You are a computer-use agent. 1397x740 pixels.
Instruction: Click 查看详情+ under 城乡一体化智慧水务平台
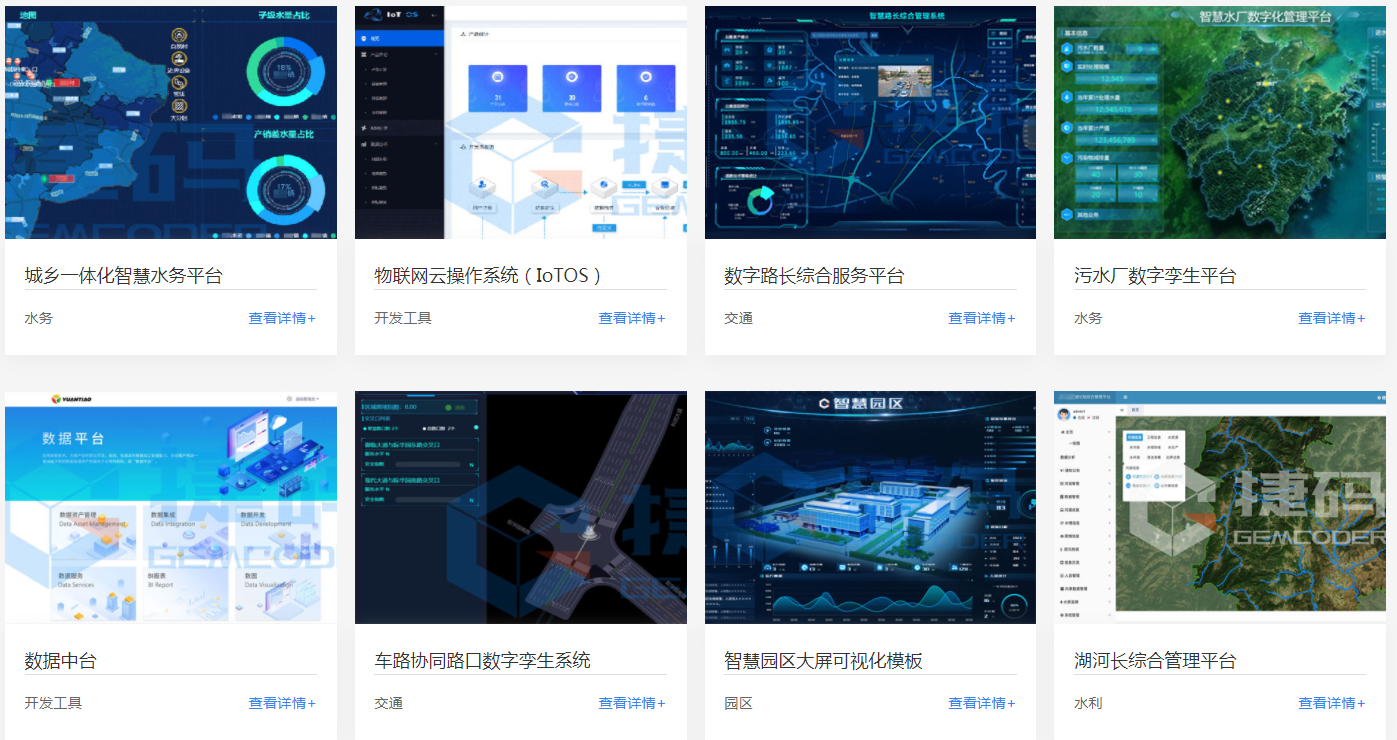282,318
